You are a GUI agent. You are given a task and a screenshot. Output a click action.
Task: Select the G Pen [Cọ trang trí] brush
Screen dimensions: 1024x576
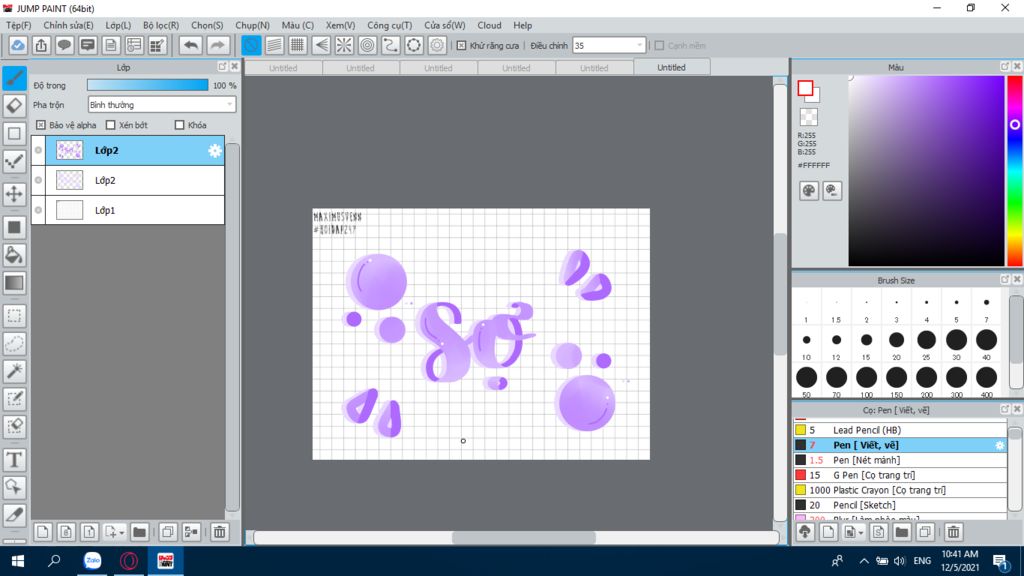pos(900,475)
